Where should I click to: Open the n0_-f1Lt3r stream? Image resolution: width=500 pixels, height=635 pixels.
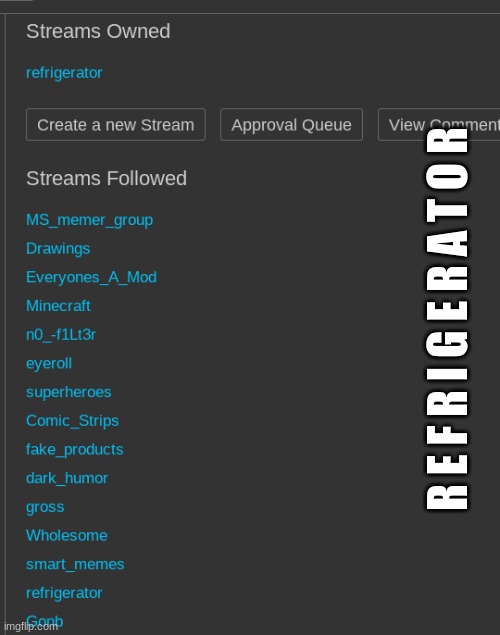click(61, 335)
